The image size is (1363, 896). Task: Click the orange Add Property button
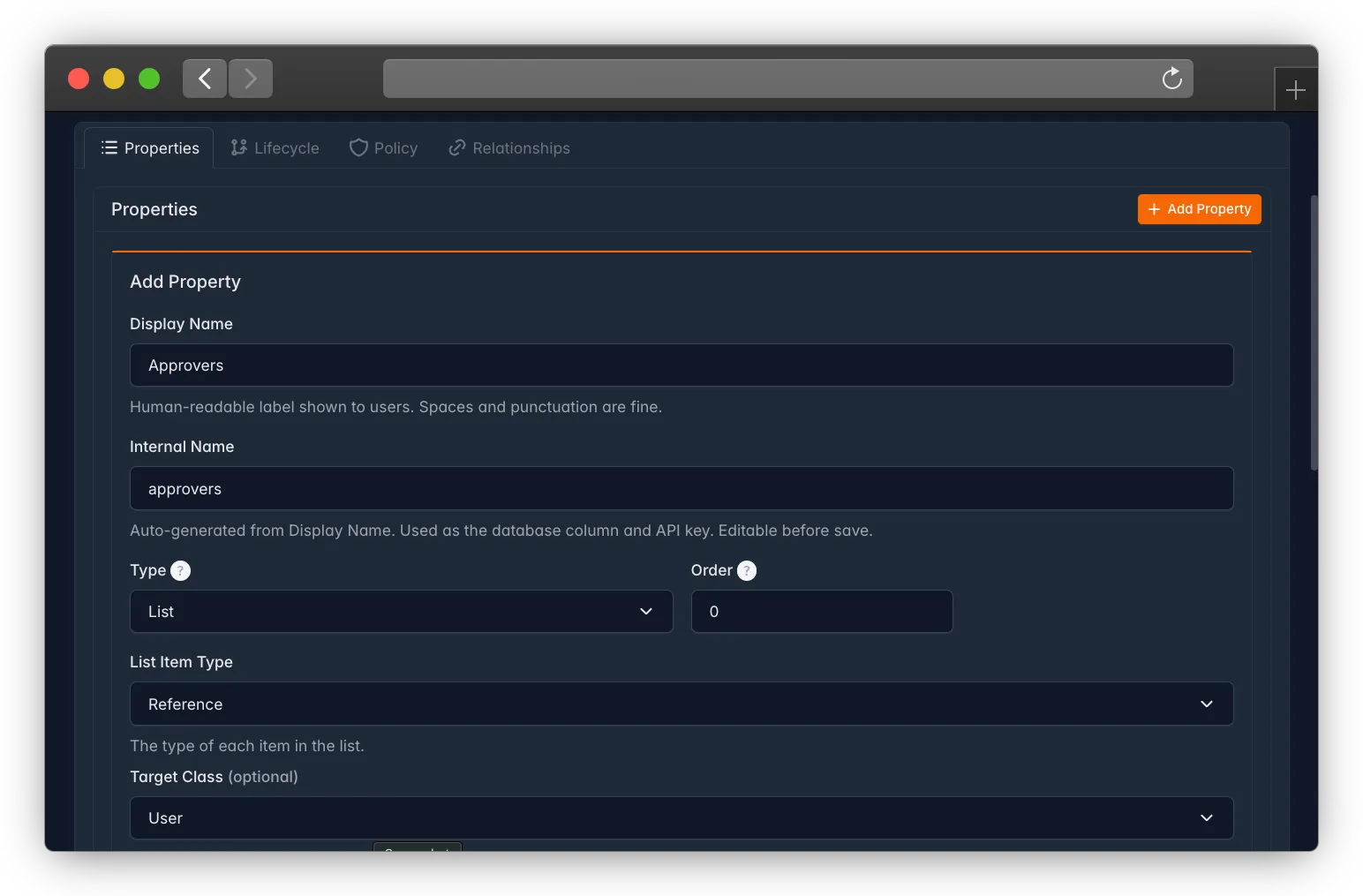(1199, 209)
